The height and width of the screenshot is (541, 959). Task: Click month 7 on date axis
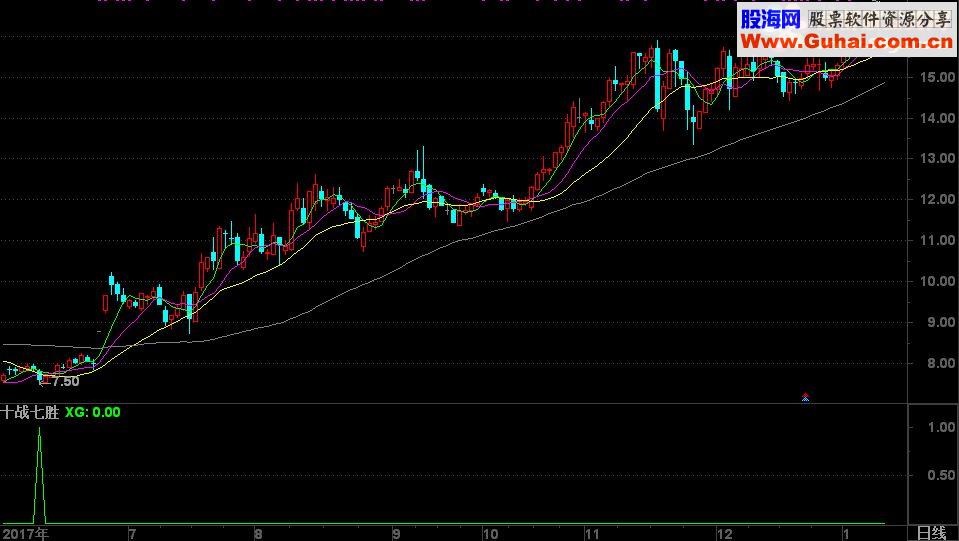[132, 534]
